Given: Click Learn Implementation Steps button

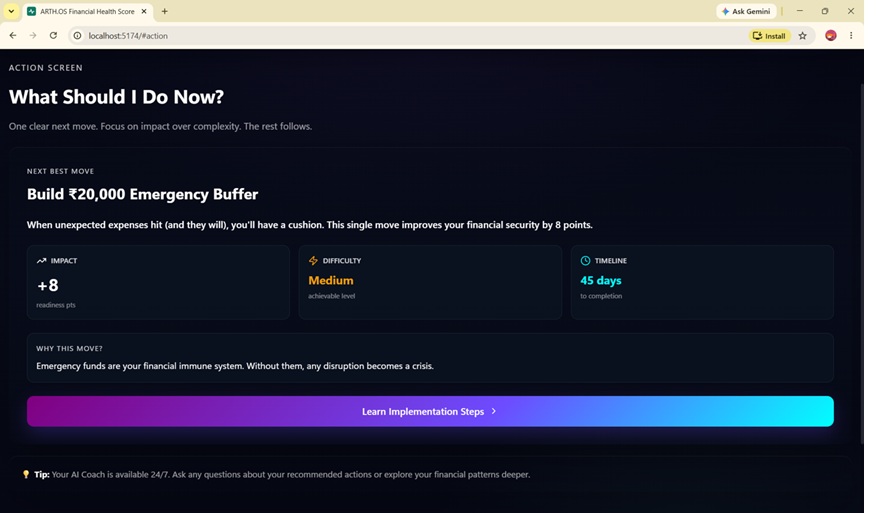Looking at the screenshot, I should point(430,411).
